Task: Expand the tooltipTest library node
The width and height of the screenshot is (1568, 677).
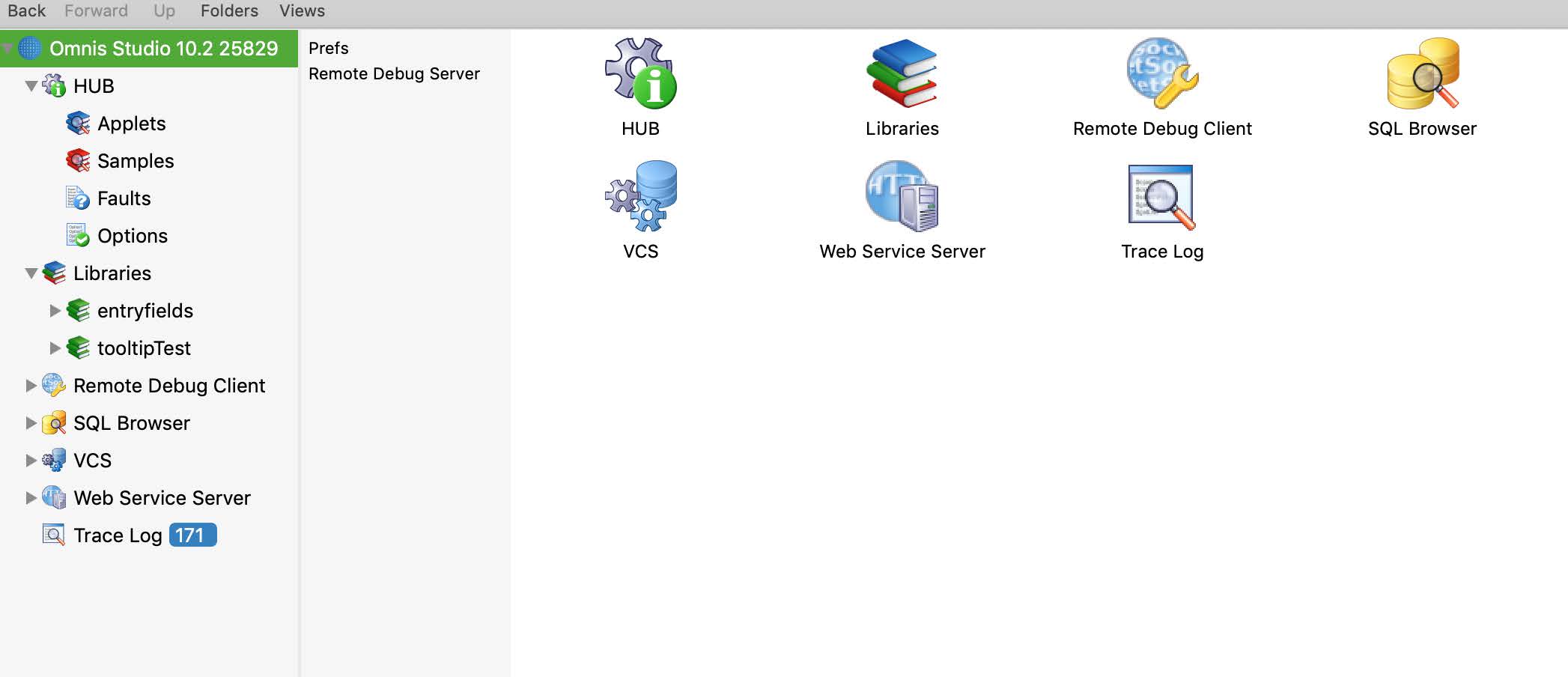Action: [55, 348]
